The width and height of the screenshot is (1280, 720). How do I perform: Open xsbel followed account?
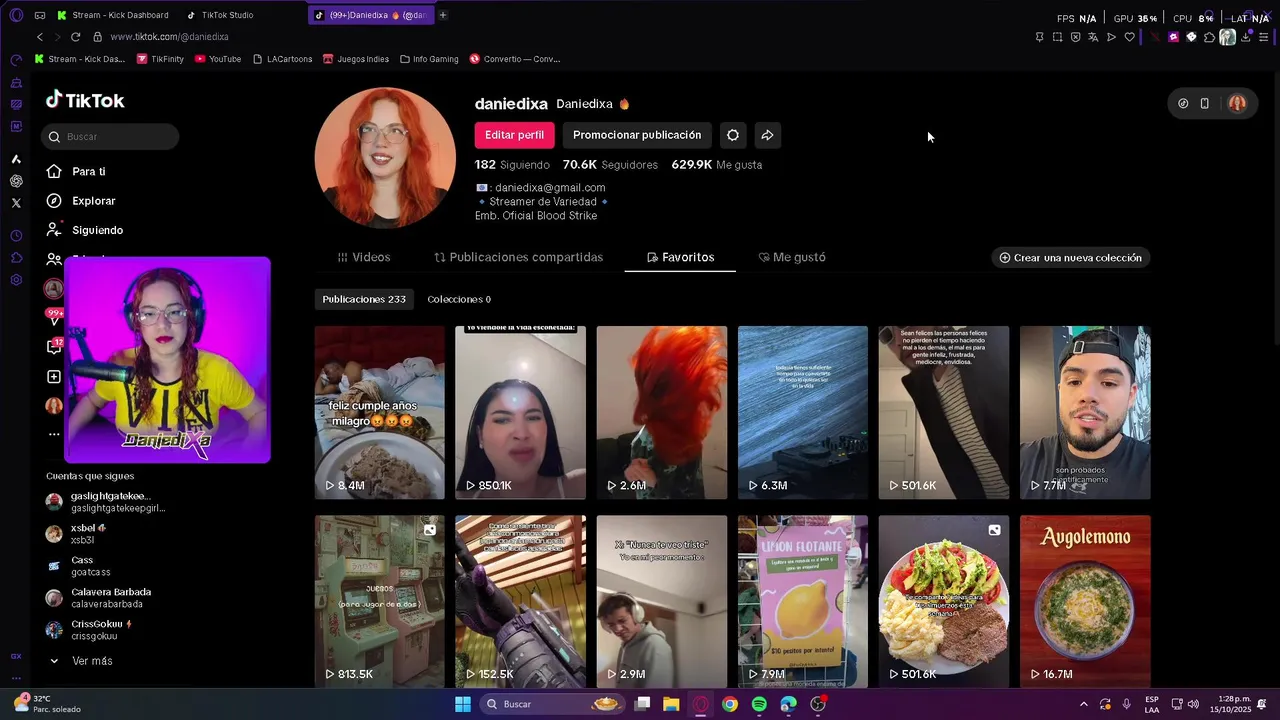coord(76,534)
